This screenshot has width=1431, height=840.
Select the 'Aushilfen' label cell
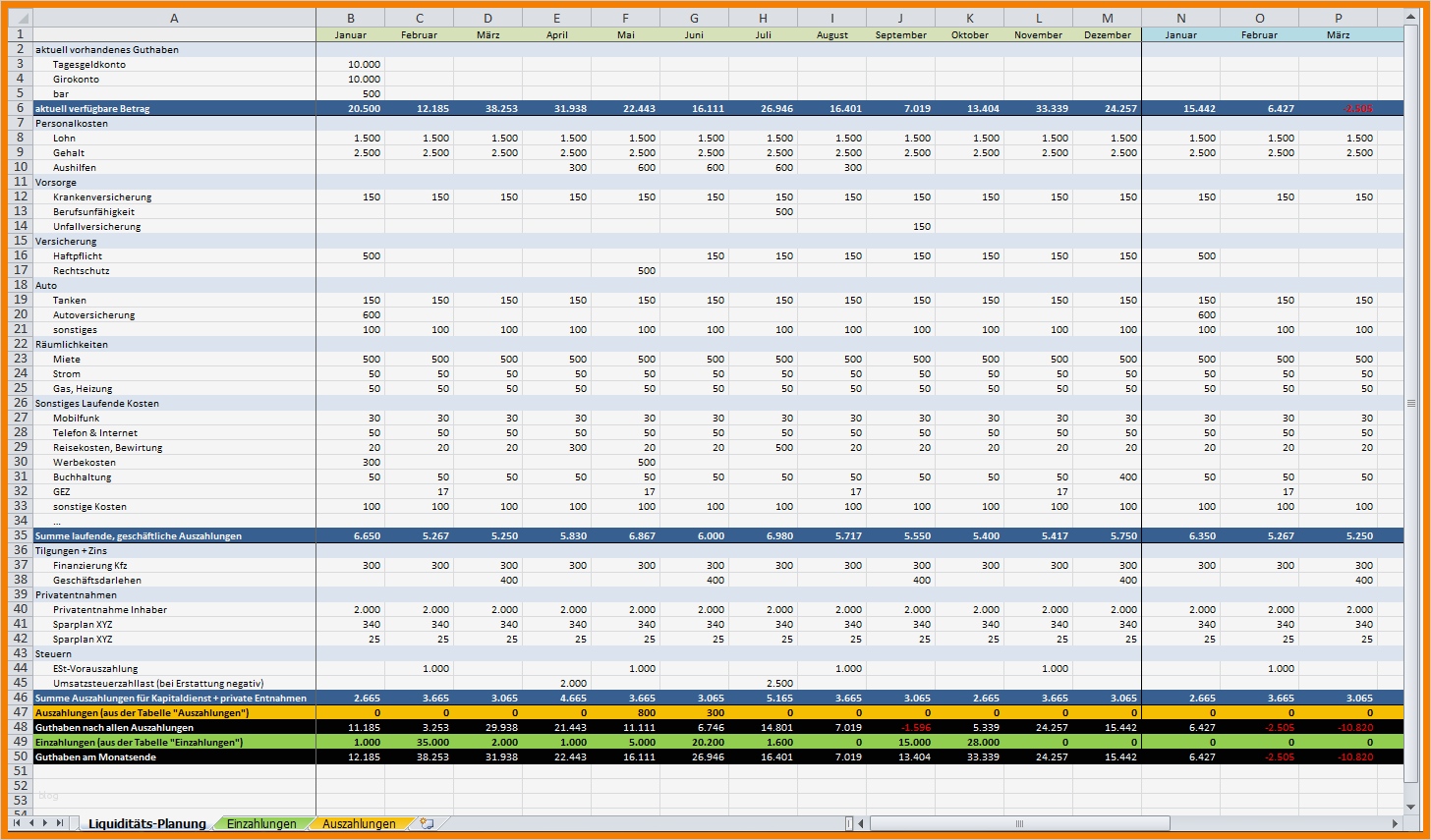coord(174,167)
